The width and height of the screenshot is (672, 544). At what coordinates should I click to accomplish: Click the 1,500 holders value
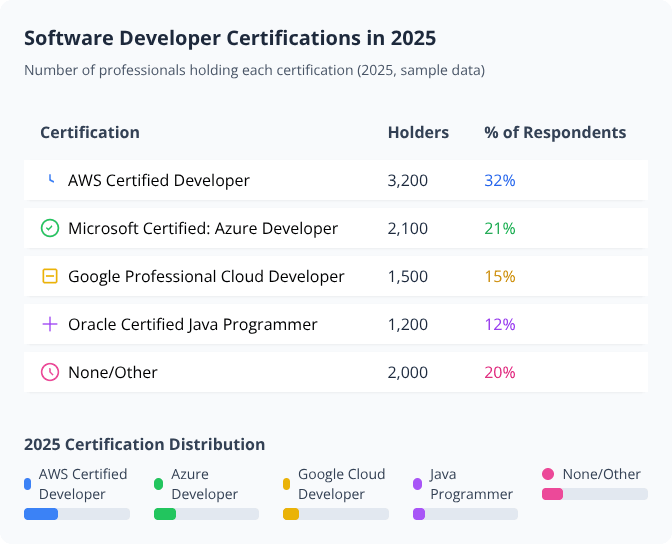(x=408, y=277)
